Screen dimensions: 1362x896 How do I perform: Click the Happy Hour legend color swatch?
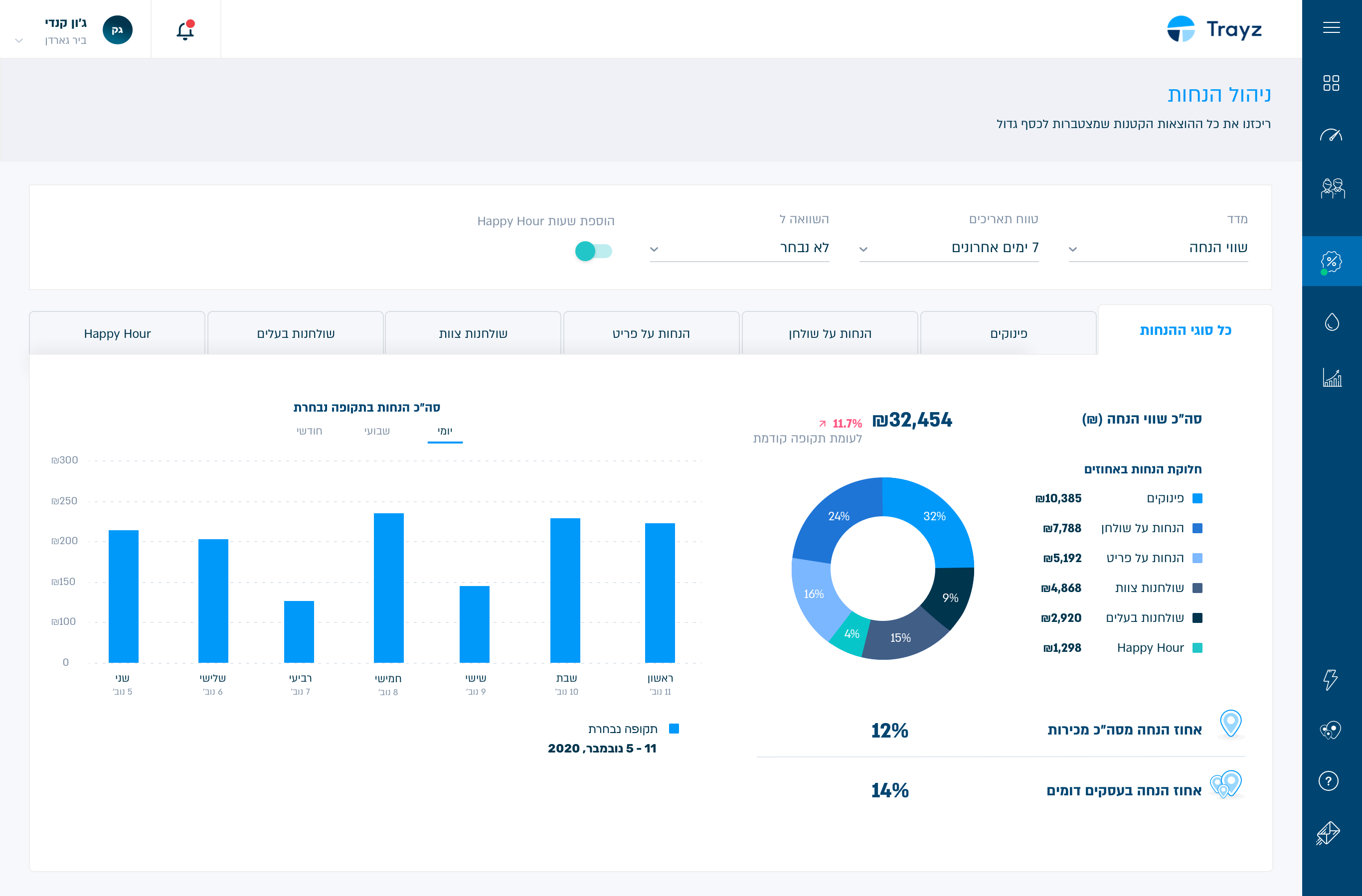pyautogui.click(x=1197, y=648)
